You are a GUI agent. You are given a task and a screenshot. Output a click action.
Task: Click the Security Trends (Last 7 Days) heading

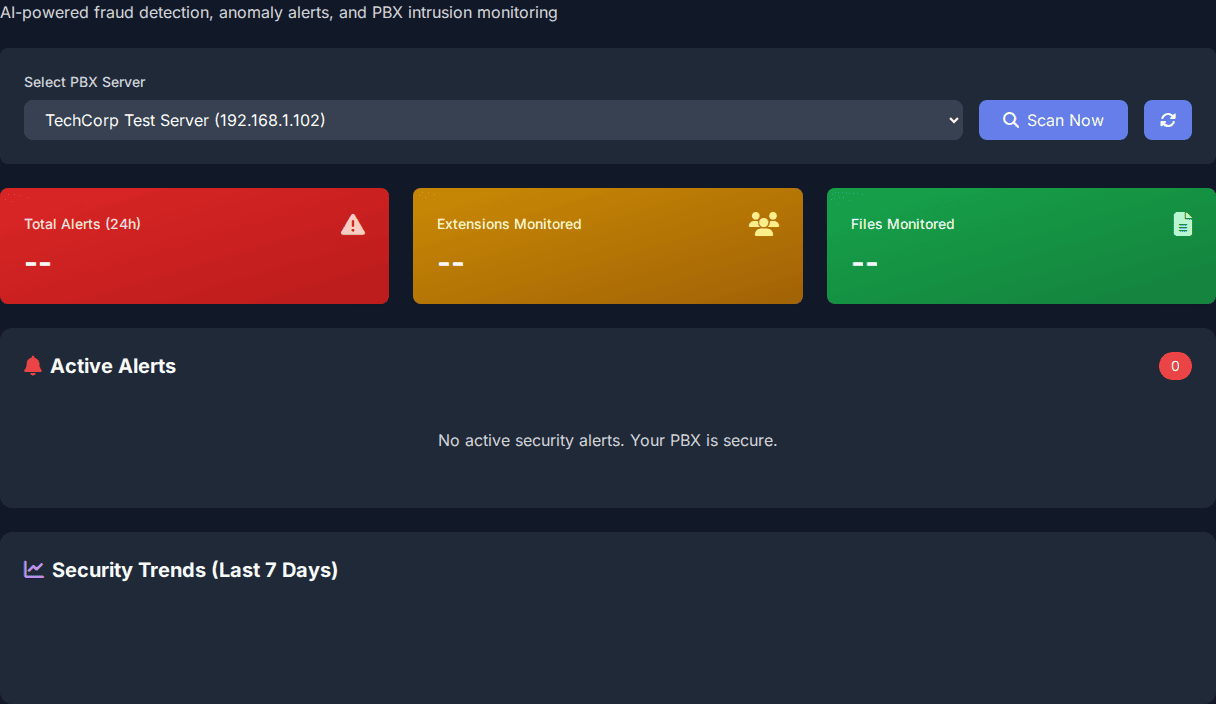click(195, 570)
